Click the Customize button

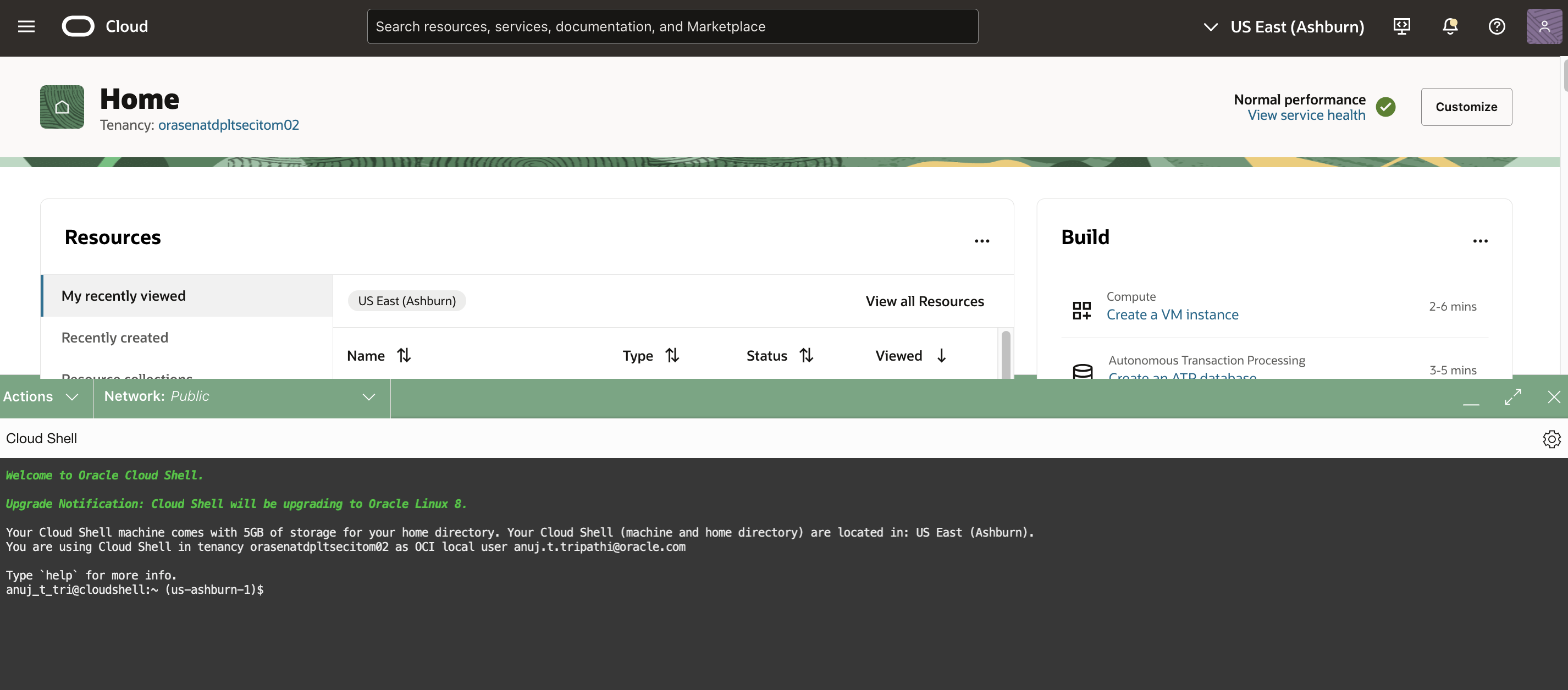1466,107
